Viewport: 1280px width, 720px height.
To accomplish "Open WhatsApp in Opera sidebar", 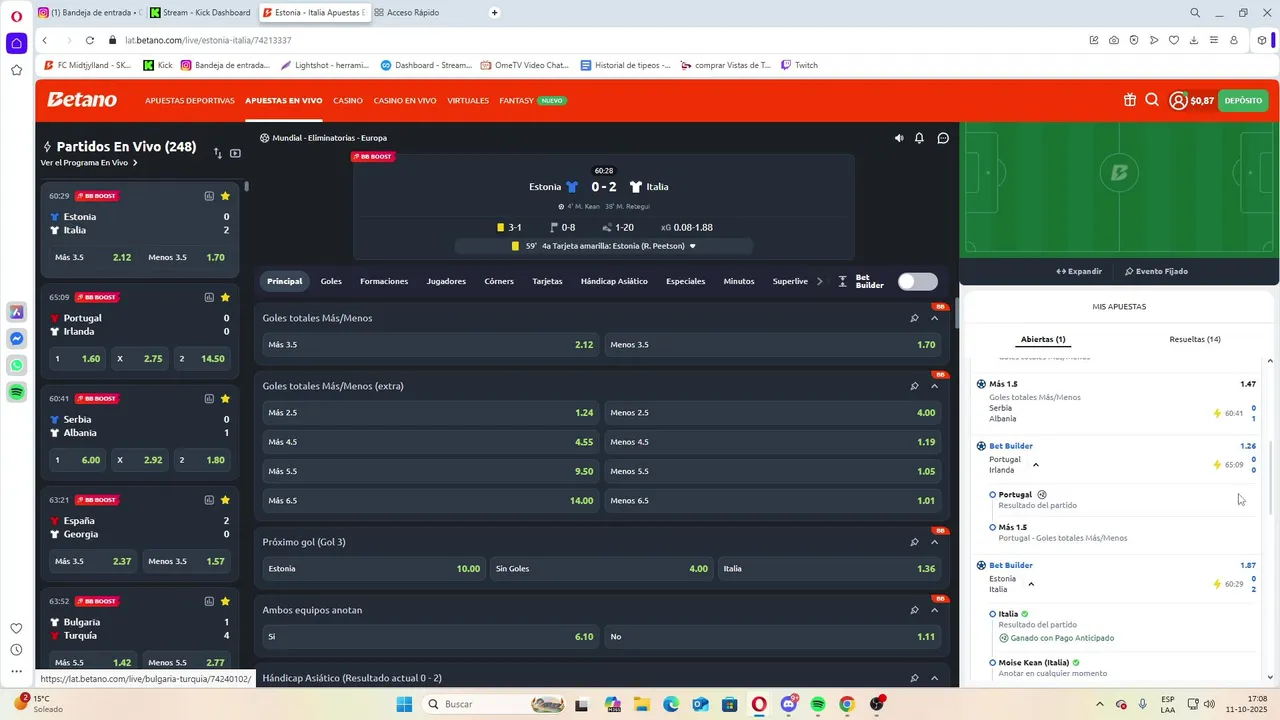I will (x=17, y=366).
